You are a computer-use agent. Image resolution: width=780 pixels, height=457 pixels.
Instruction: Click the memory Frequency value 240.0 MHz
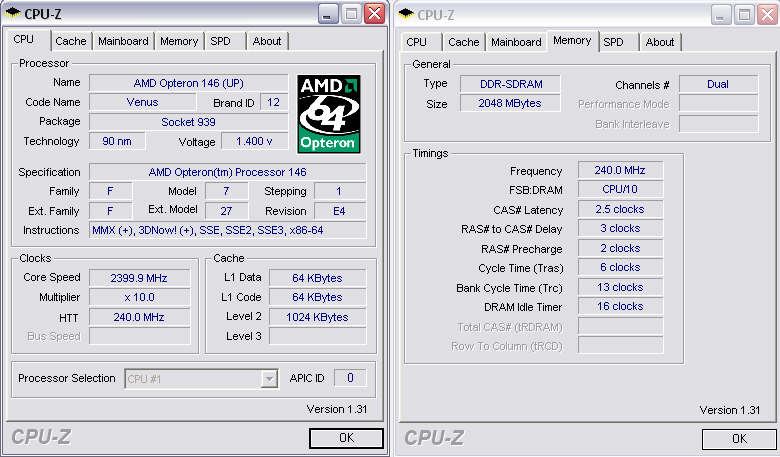620,170
